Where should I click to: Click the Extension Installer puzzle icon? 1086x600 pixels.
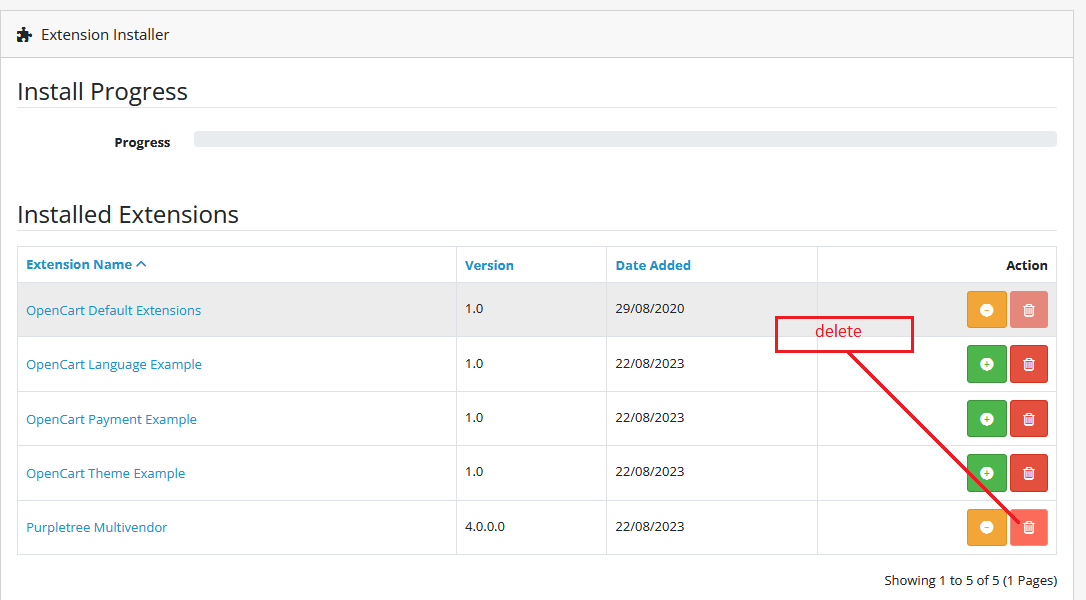24,35
